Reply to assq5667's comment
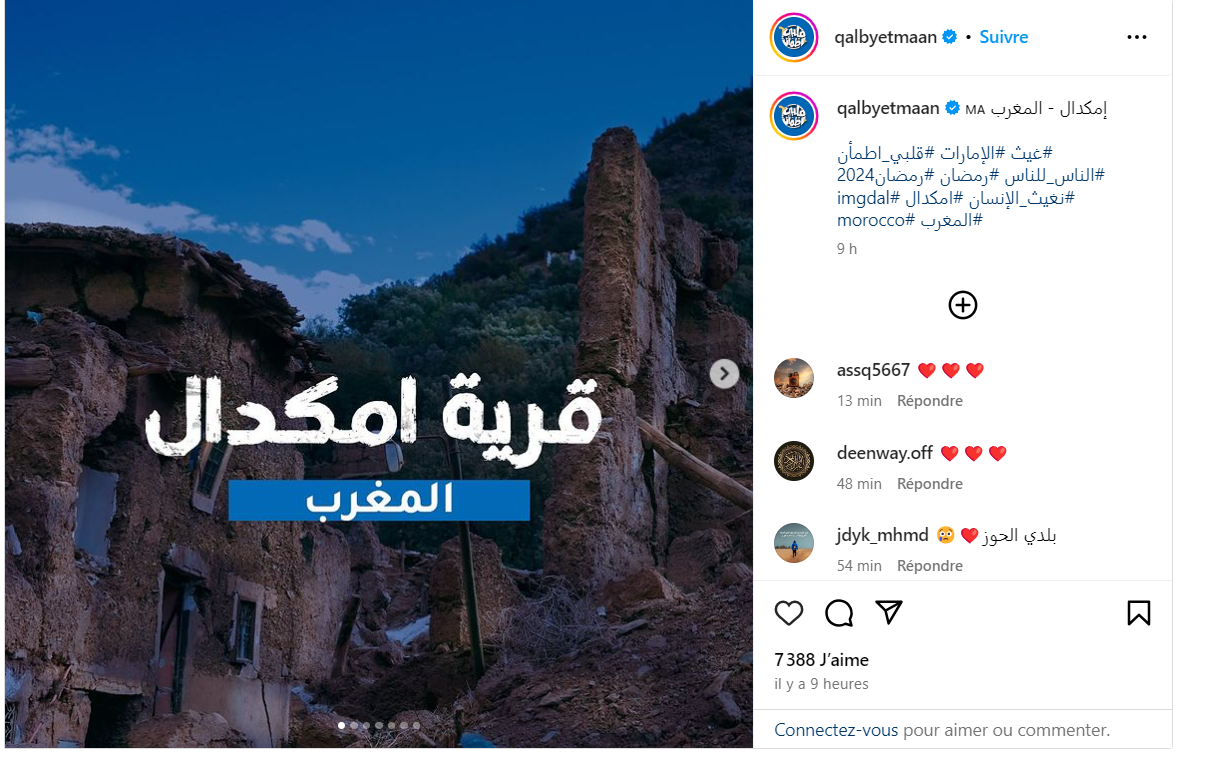The image size is (1216, 762). point(930,401)
